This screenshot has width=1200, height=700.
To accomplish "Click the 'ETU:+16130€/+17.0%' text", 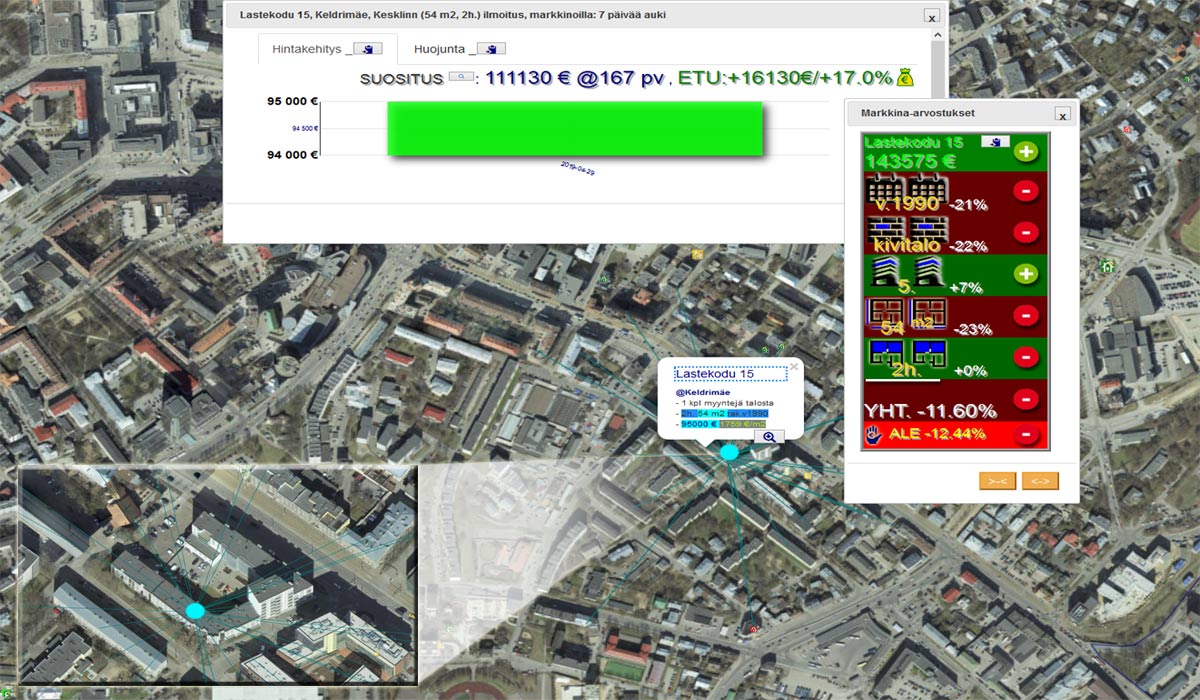I will pyautogui.click(x=785, y=78).
